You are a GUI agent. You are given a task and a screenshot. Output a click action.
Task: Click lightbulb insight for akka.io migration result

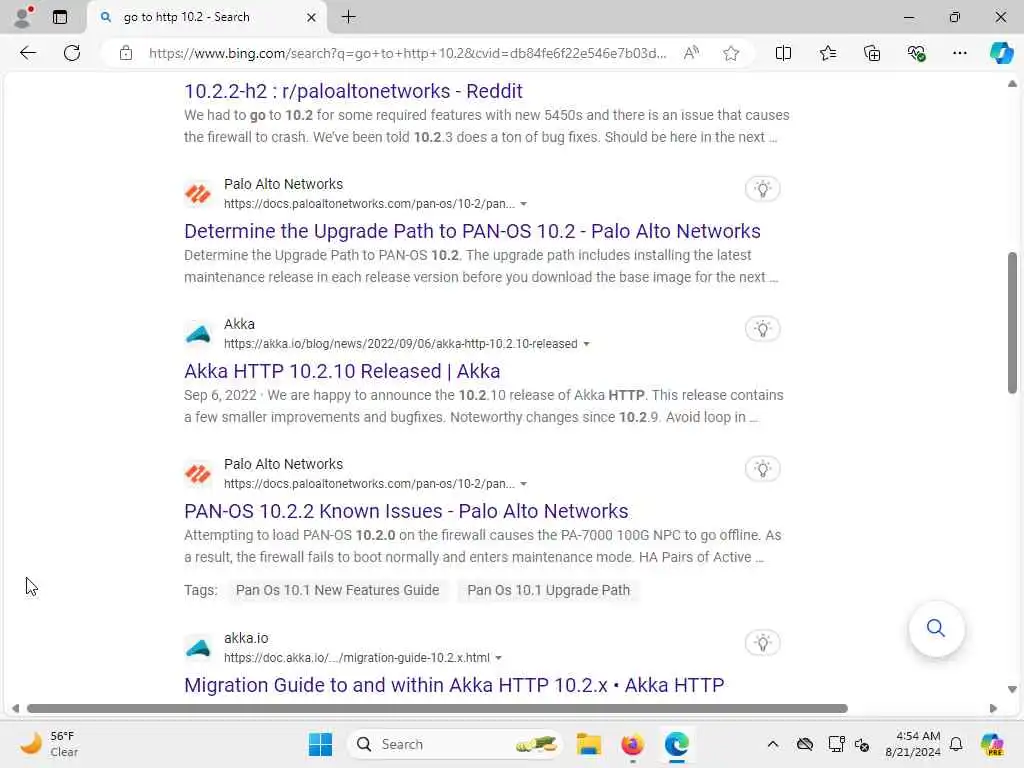(x=762, y=643)
